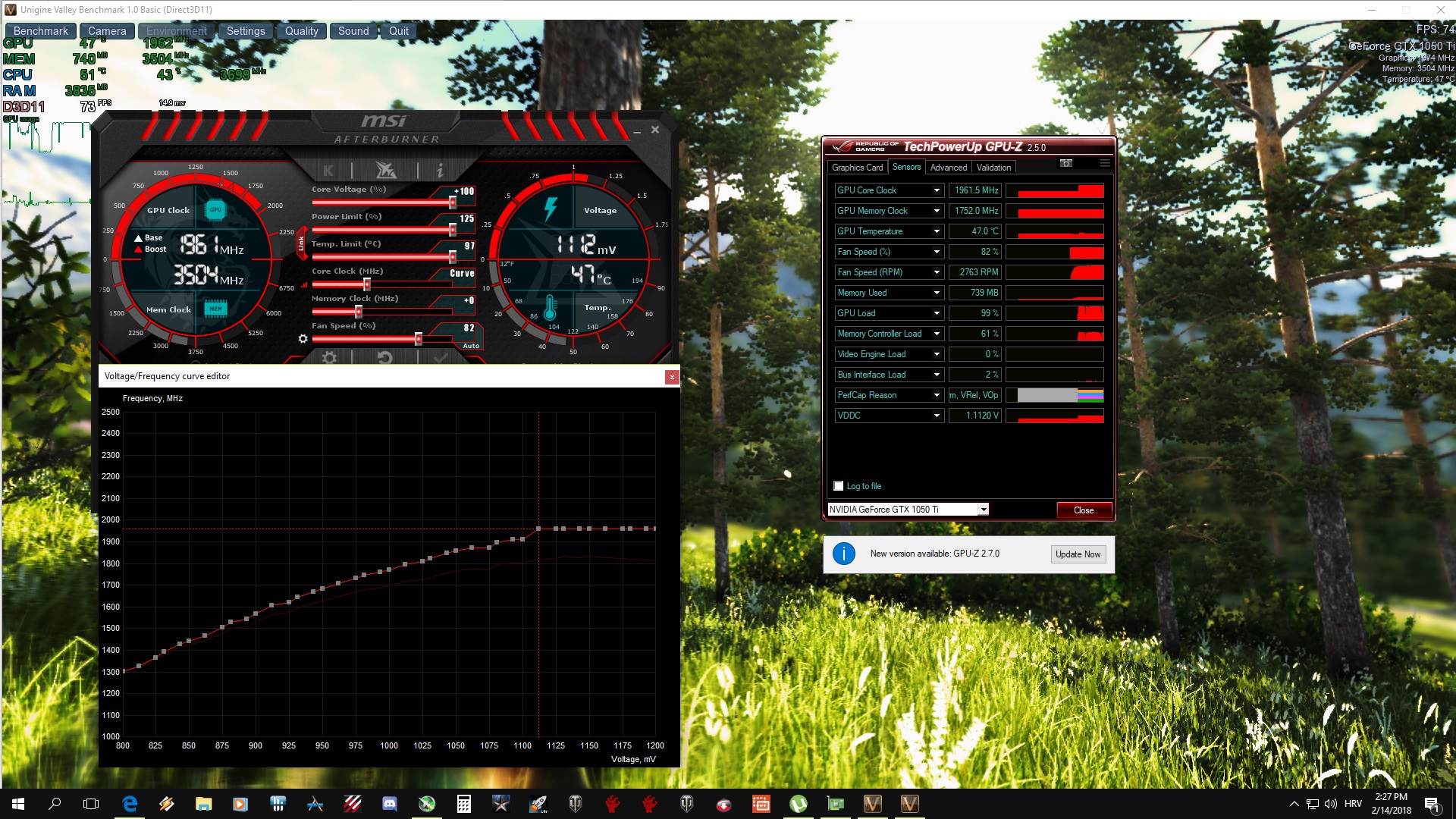Expand VDDC sensor dropdown
Image resolution: width=1456 pixels, height=819 pixels.
coord(937,416)
